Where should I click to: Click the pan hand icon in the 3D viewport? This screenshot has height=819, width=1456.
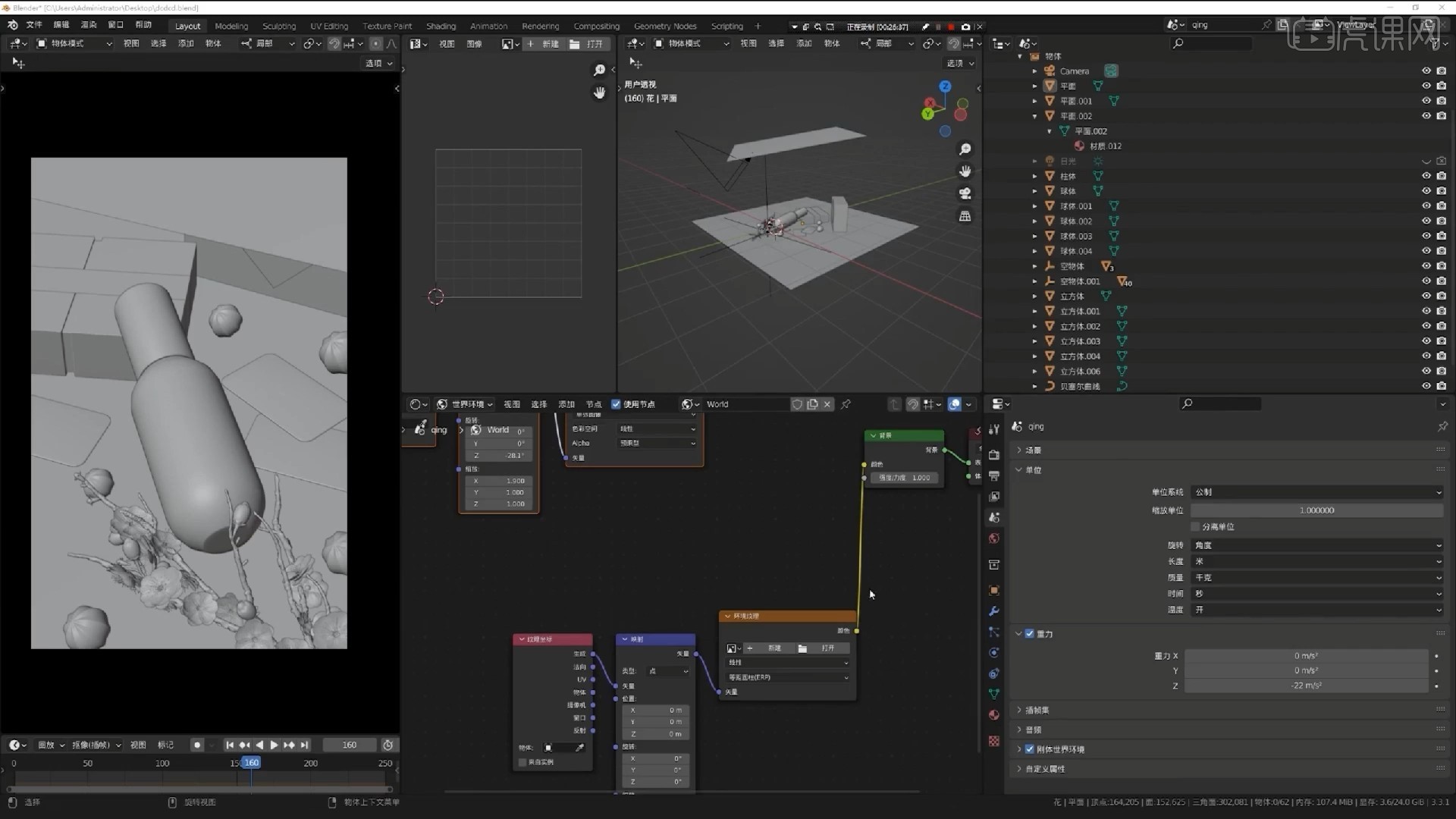click(x=965, y=171)
